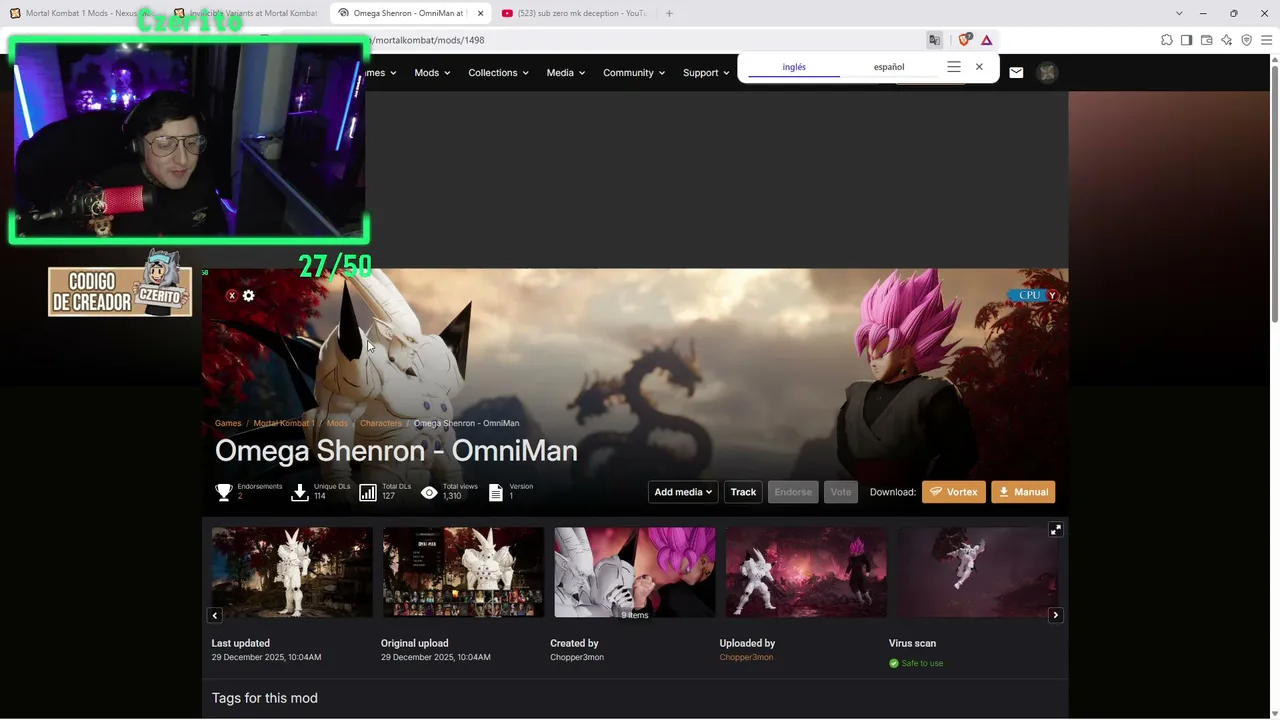This screenshot has height=720, width=1280.
Task: Click the Brave VPN shield icon
Action: point(1247,40)
